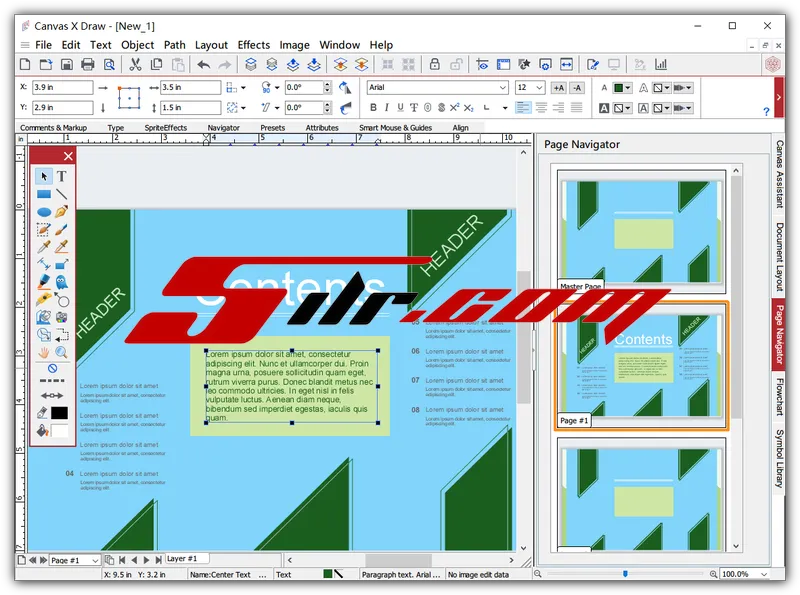
Task: Open the 100.0% zoom level dropdown
Action: click(764, 574)
